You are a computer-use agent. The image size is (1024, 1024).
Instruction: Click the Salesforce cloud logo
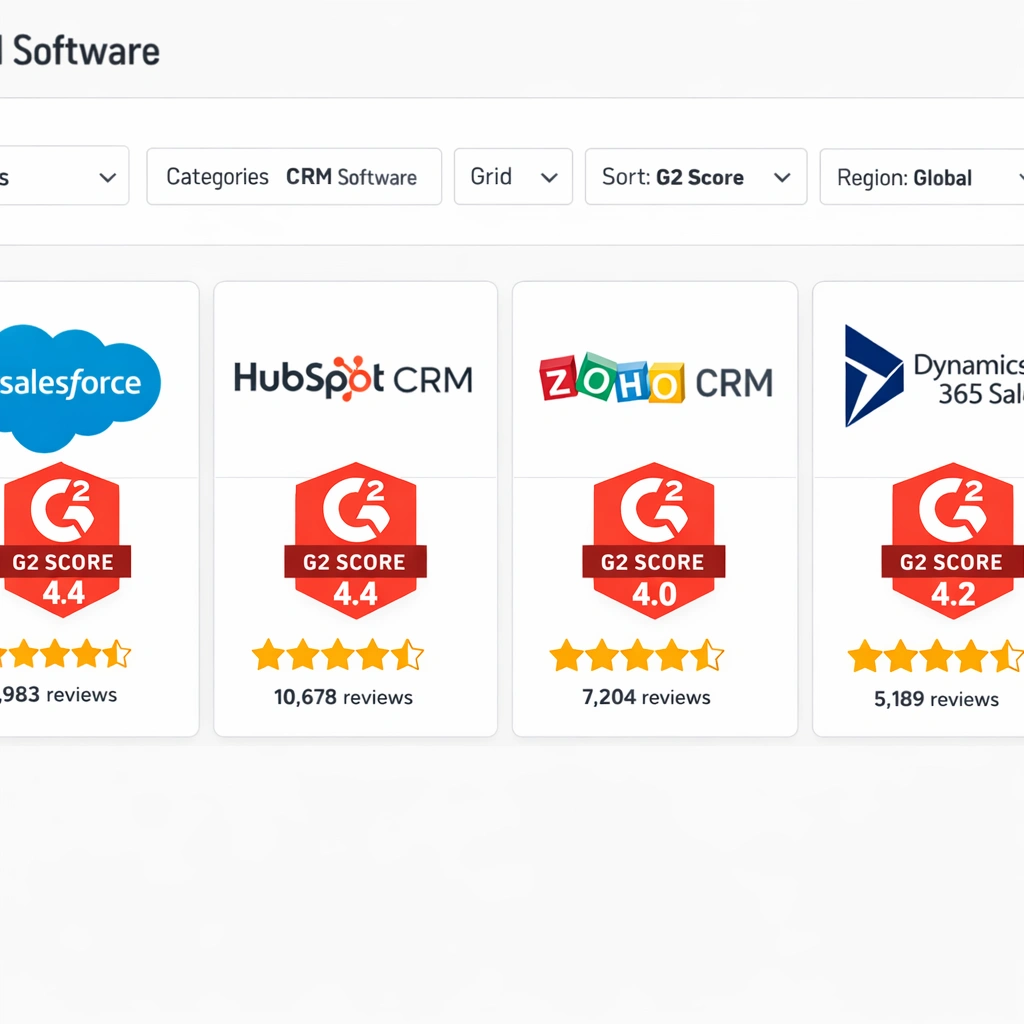(75, 385)
